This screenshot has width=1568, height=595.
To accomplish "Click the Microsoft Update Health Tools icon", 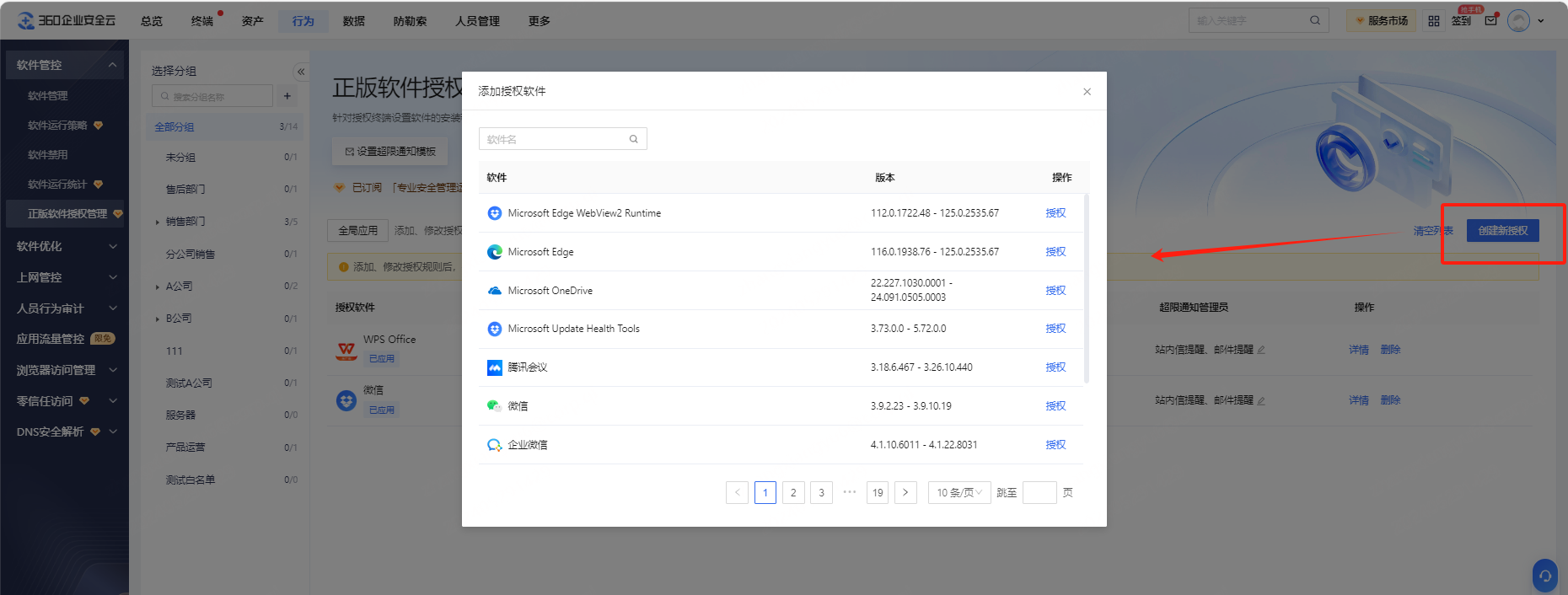I will [495, 329].
